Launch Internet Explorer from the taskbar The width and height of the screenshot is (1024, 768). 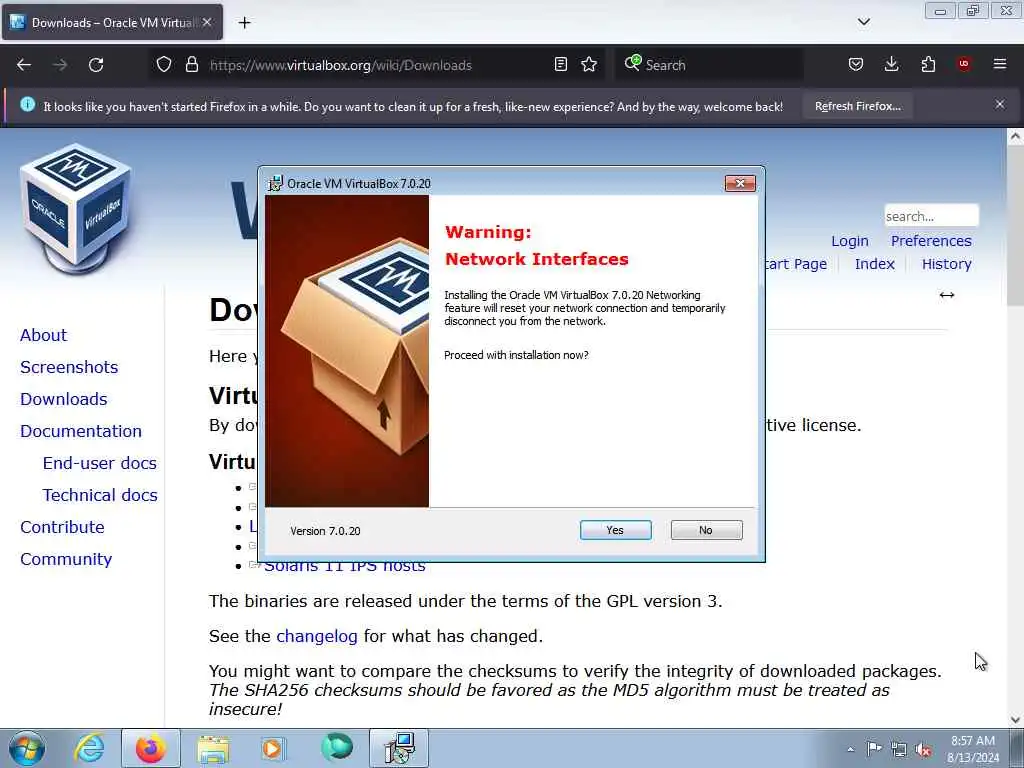tap(89, 748)
